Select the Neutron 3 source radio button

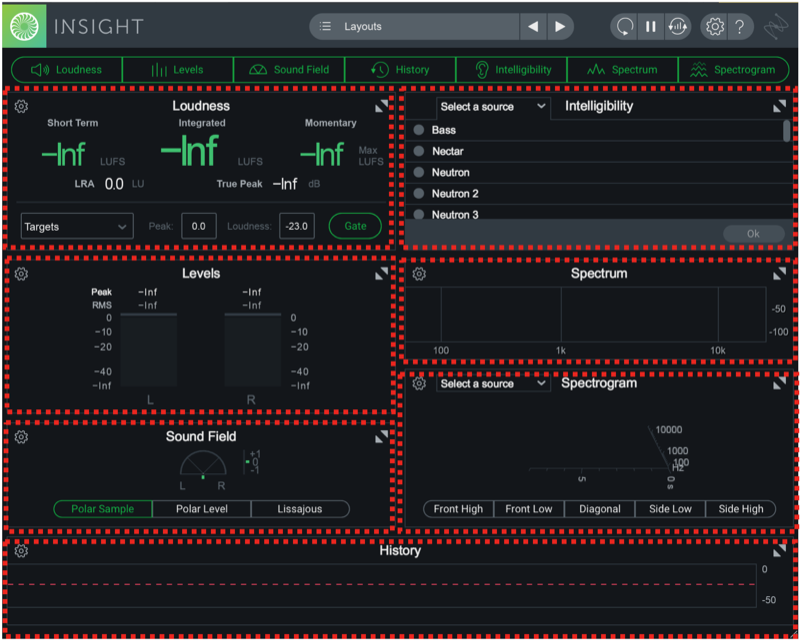[x=418, y=215]
